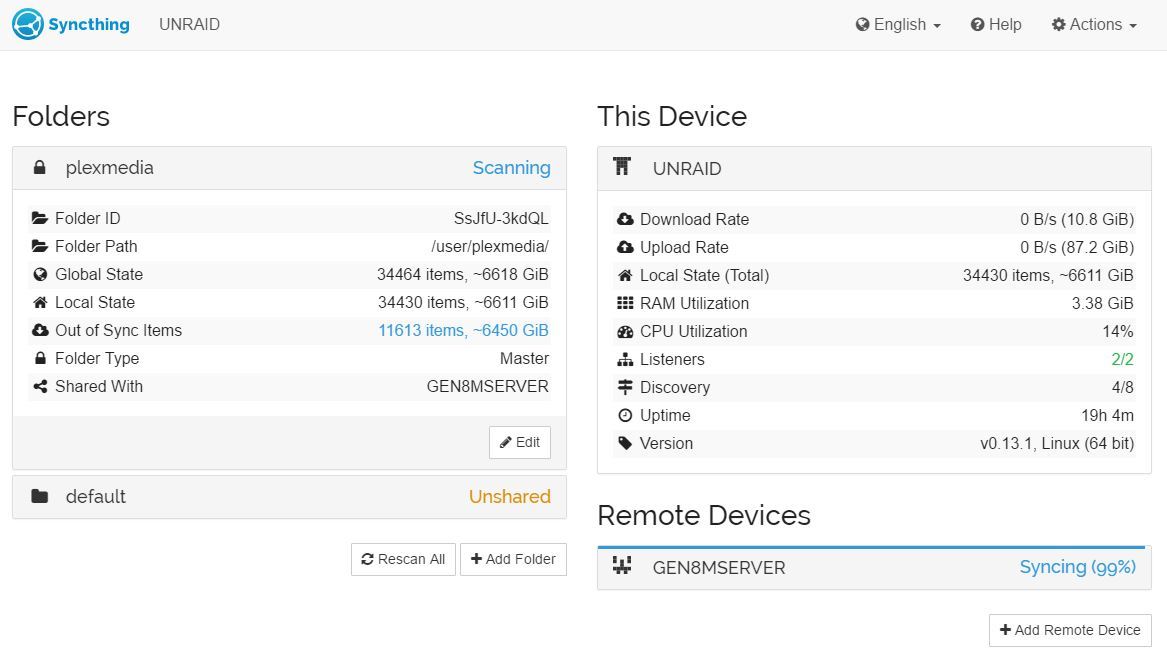
Task: Expand the default folder panel
Action: click(290, 497)
